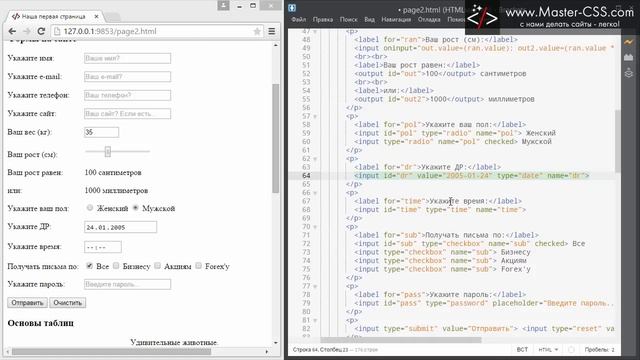Click Пробелы: 2 indentation setting
This screenshot has height=360, width=640.
point(599,350)
